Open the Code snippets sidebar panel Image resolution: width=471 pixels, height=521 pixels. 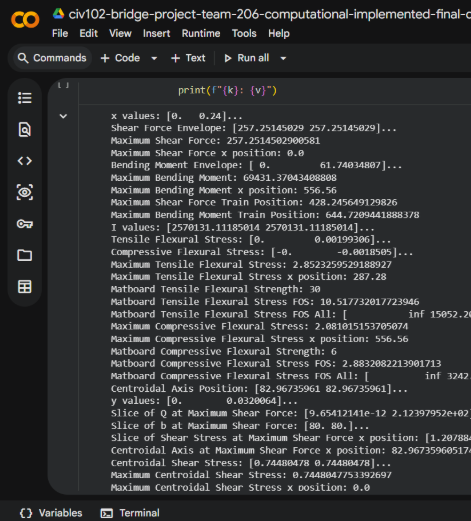[25, 161]
